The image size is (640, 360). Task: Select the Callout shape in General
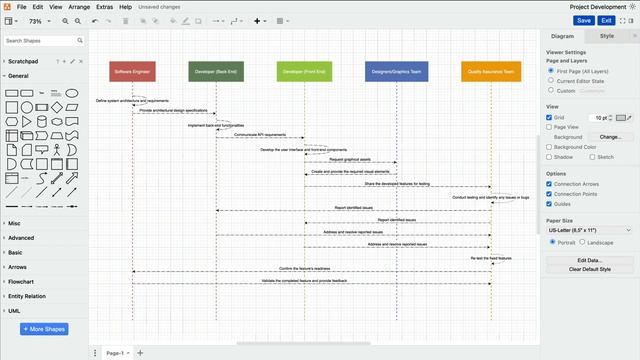(42, 150)
